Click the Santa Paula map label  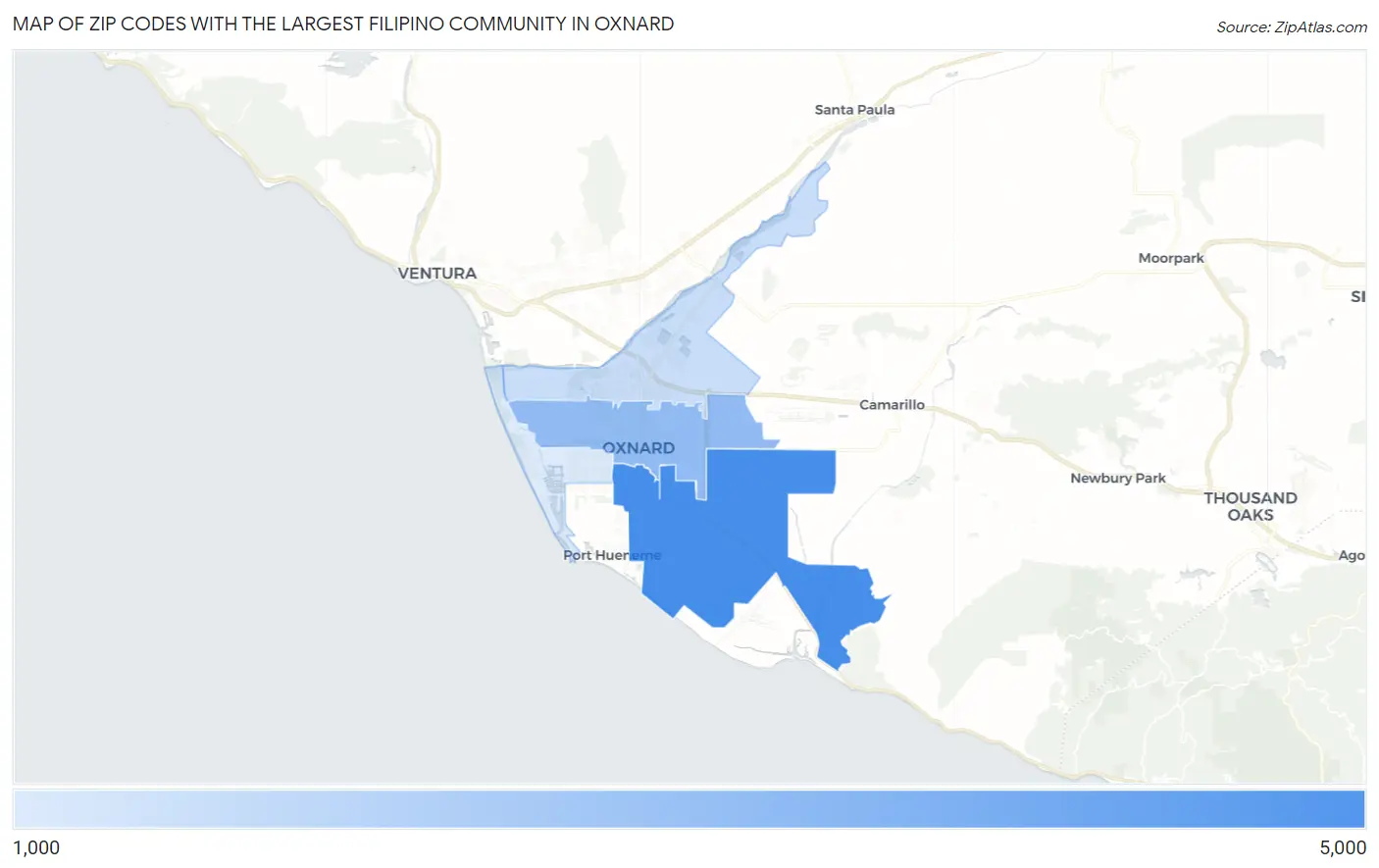click(853, 109)
